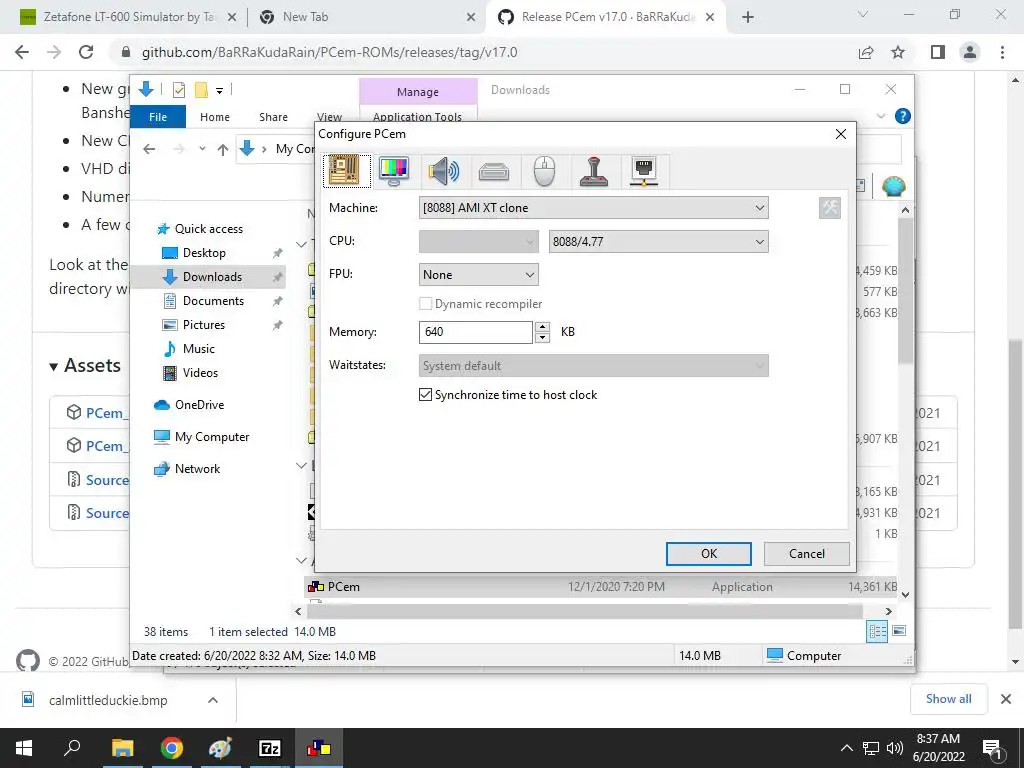The width and height of the screenshot is (1024, 768).
Task: Click the machine configure tools icon
Action: [x=829, y=208]
